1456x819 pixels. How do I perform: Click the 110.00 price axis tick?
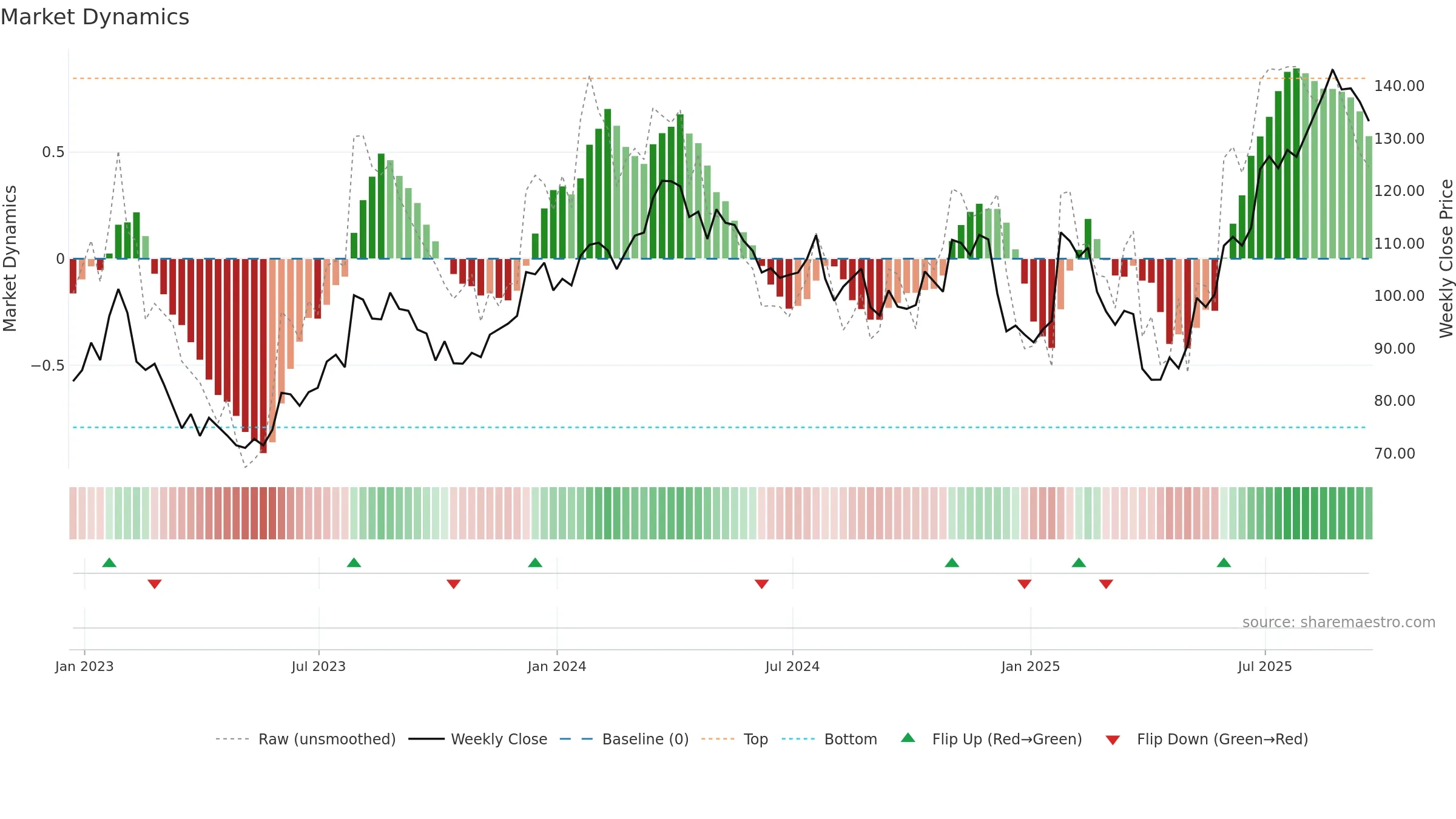(1399, 243)
